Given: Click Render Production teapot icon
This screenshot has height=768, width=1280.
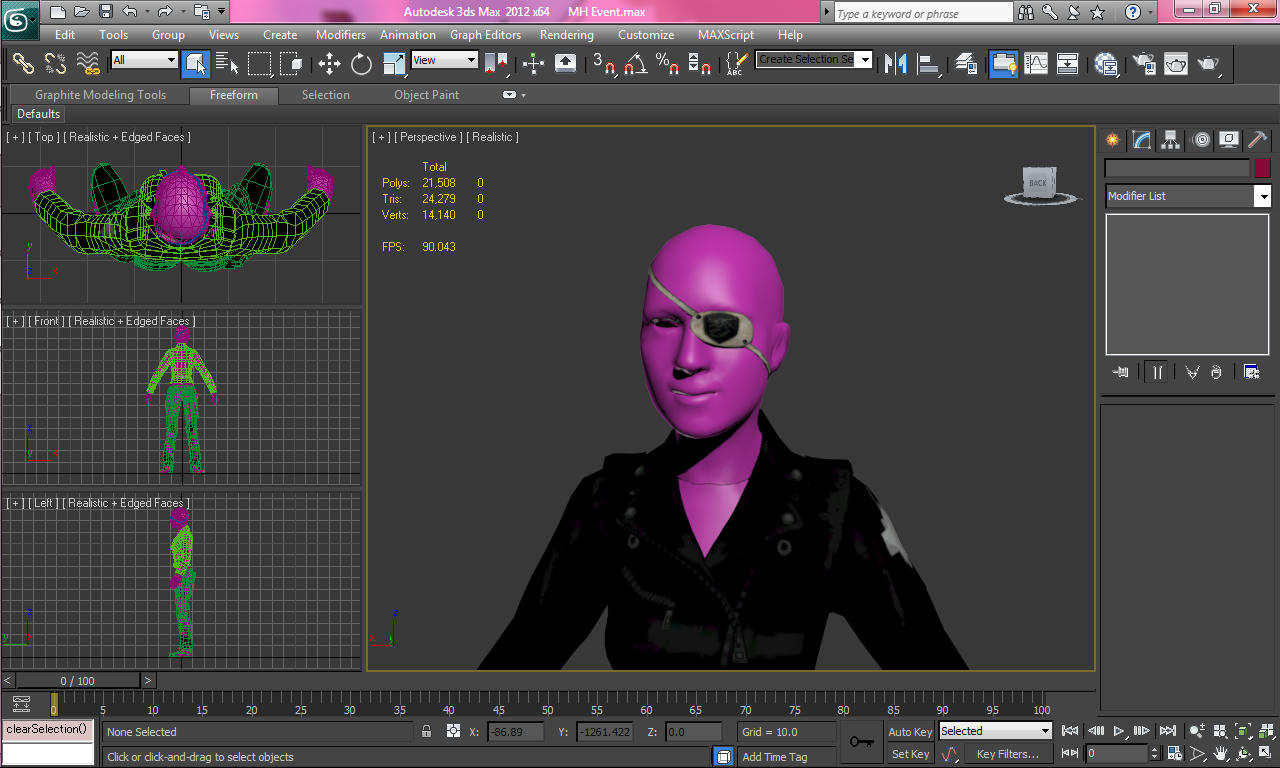Looking at the screenshot, I should (x=1209, y=64).
